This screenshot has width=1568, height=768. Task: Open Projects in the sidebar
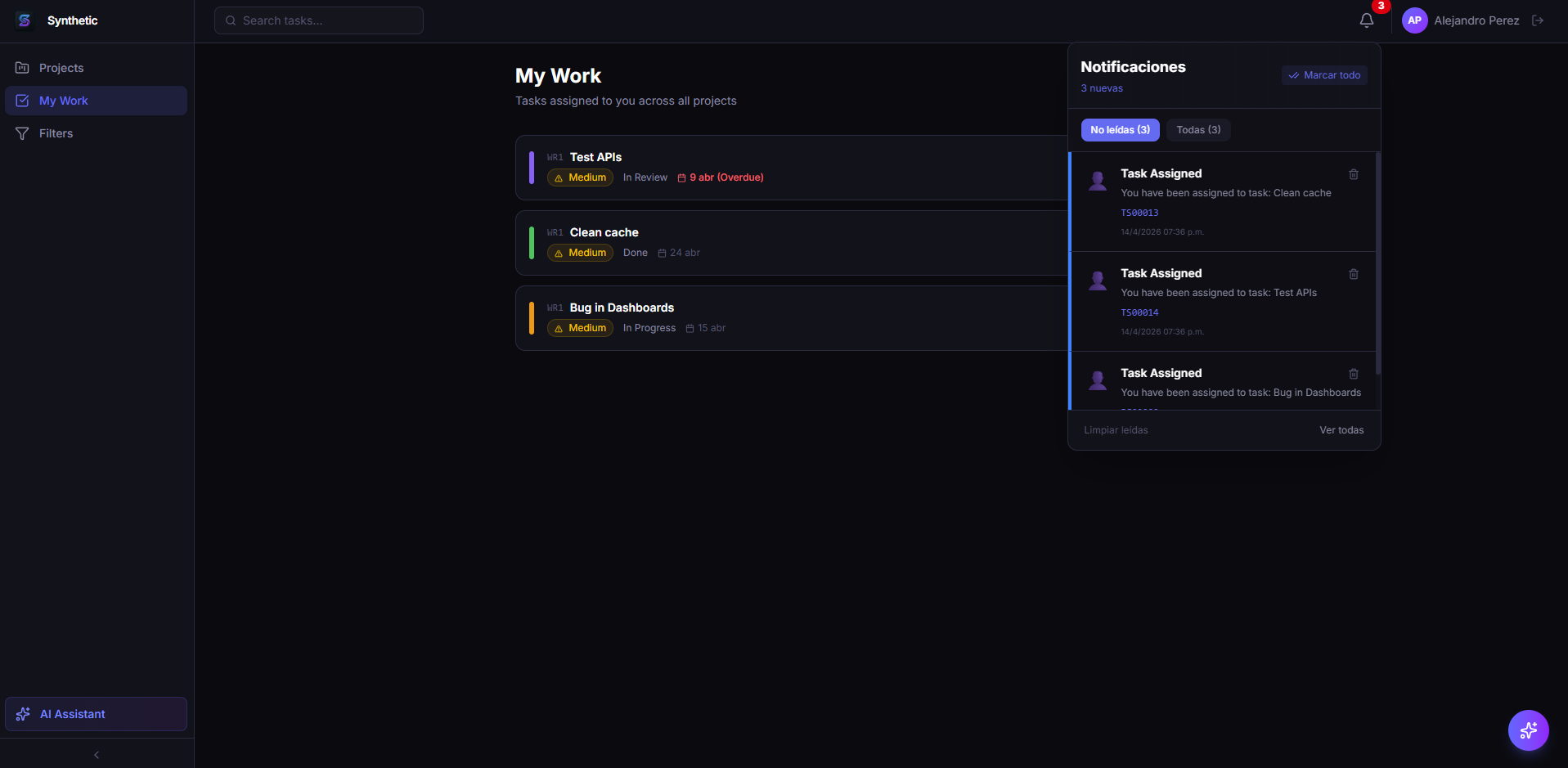pyautogui.click(x=61, y=68)
